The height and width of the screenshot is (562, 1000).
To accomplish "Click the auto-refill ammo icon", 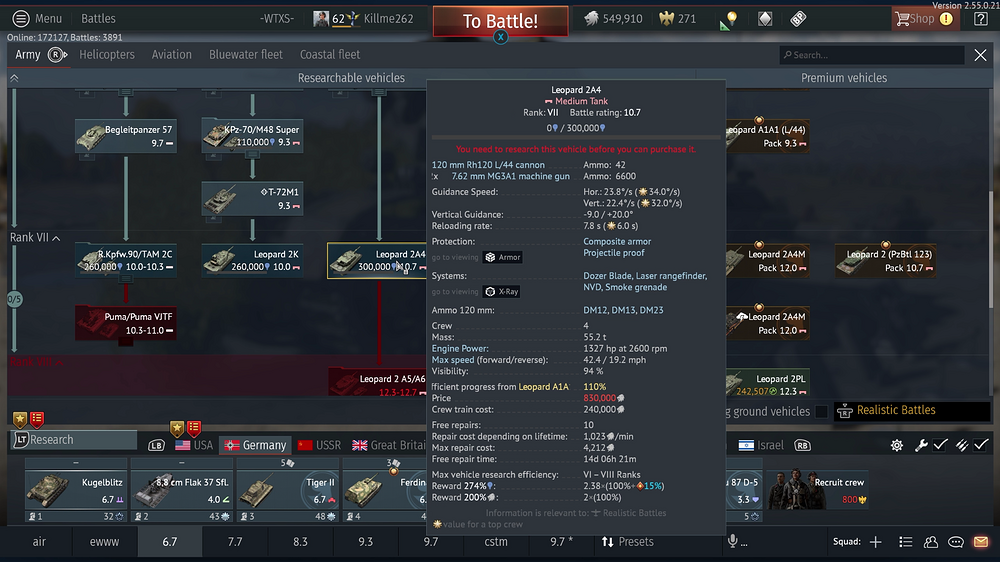I will pos(962,445).
